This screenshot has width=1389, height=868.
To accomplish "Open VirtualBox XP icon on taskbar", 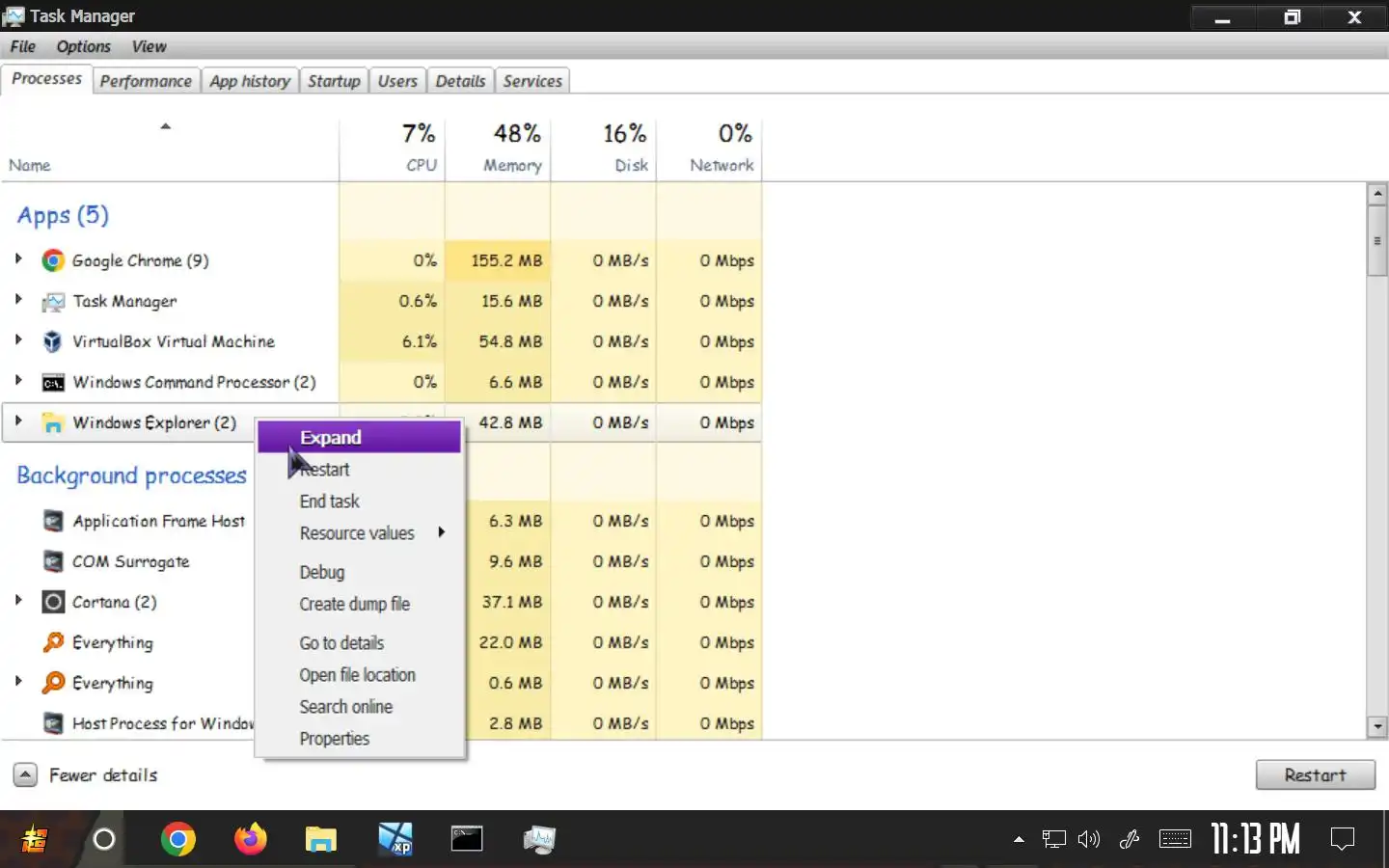I will (395, 839).
